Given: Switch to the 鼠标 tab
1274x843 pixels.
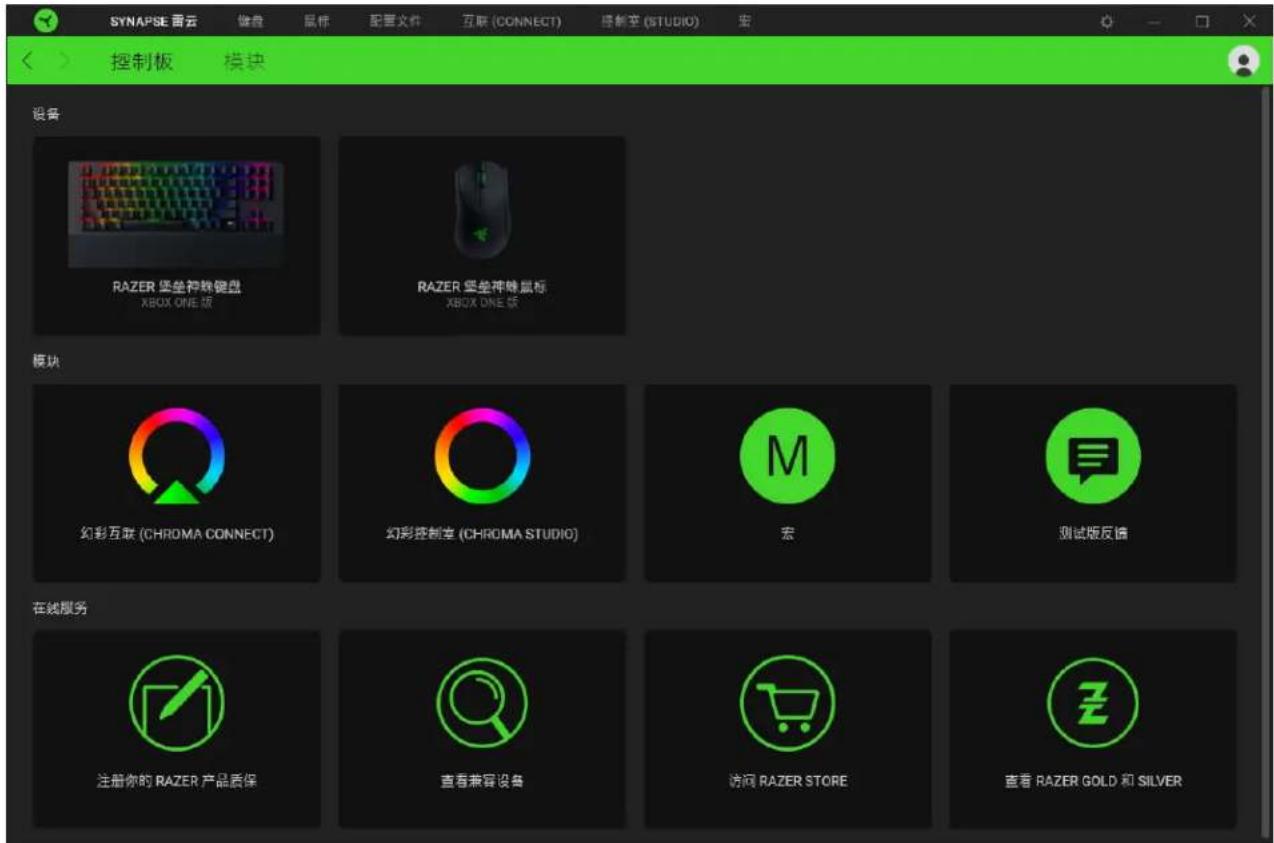Looking at the screenshot, I should point(317,21).
